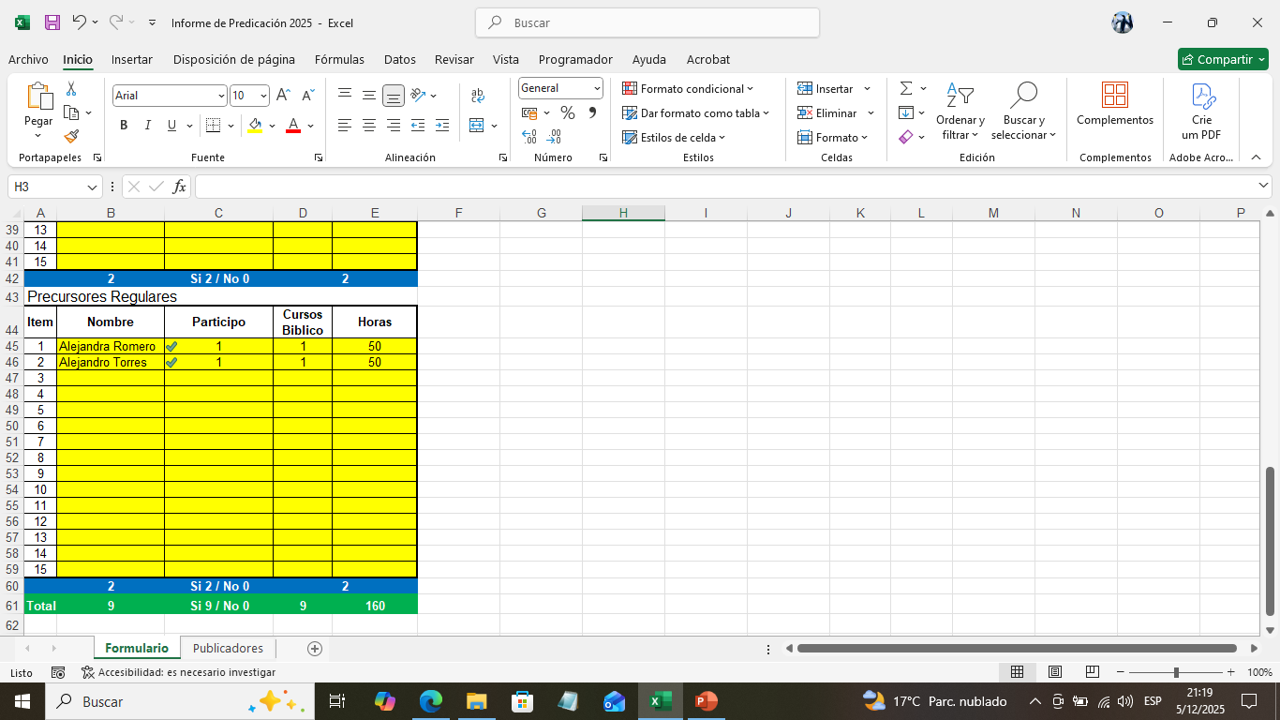Increase font size with large A icon
This screenshot has height=720, width=1280.
tap(283, 95)
